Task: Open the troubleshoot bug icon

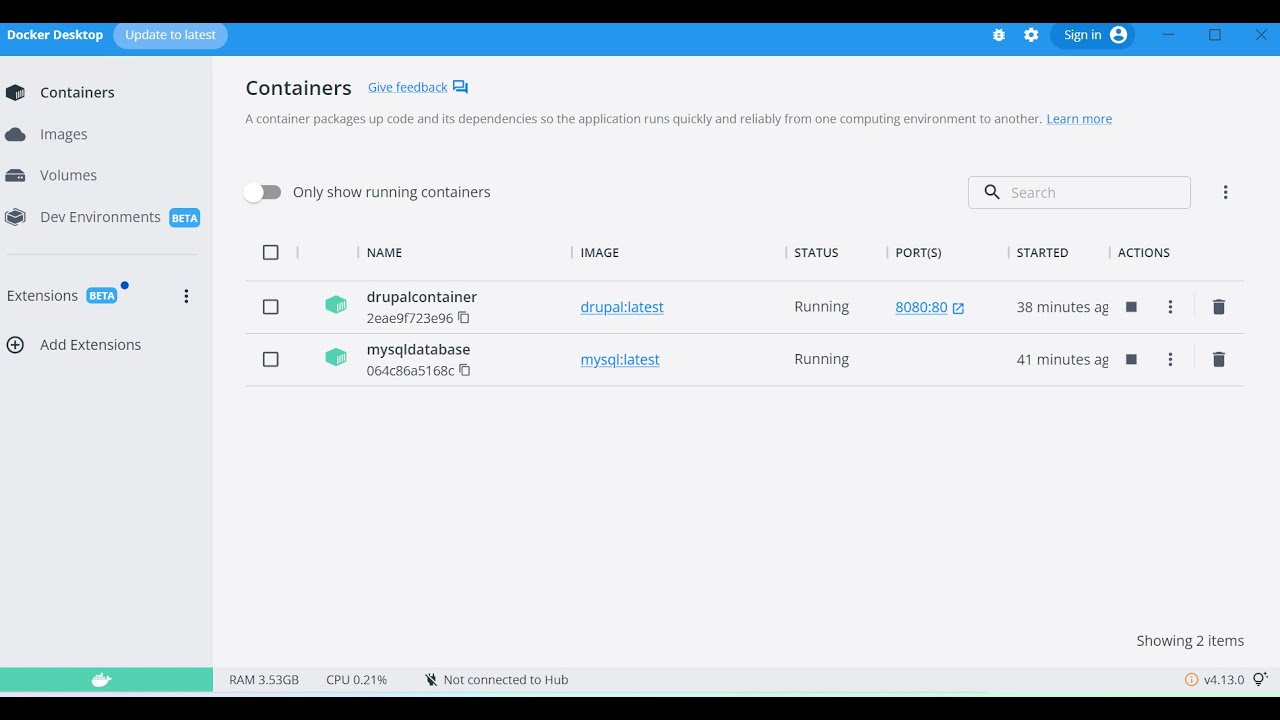Action: click(x=998, y=35)
